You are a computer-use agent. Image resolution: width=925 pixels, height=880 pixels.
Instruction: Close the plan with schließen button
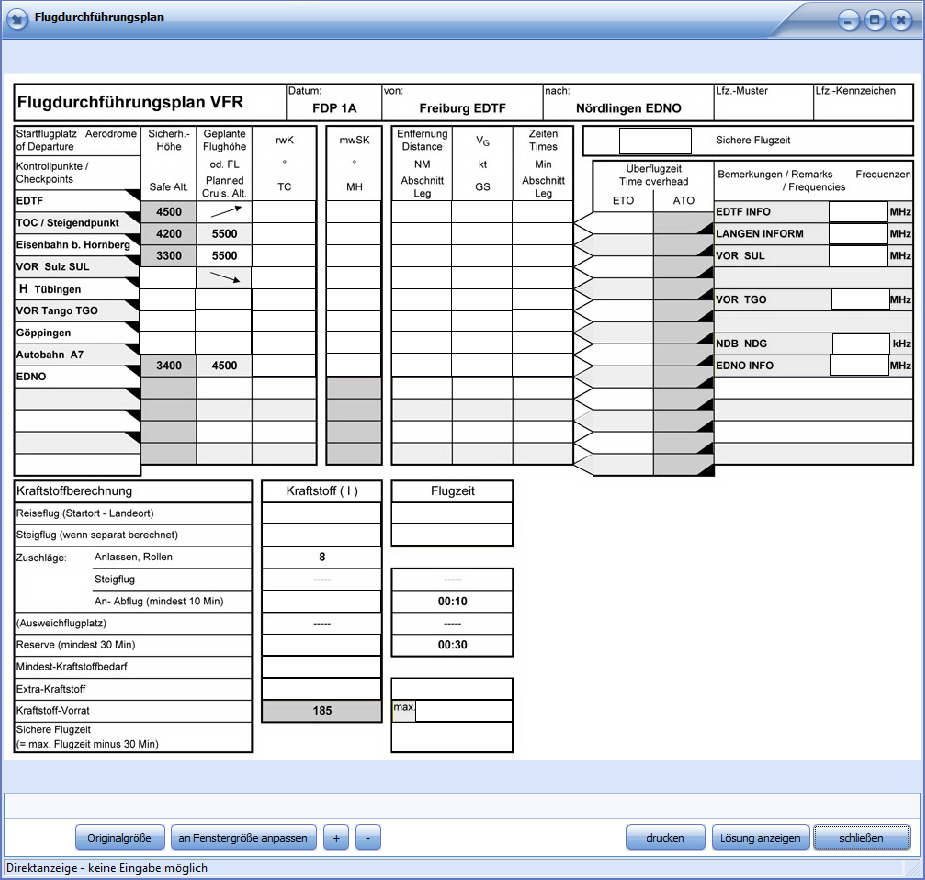coord(862,838)
